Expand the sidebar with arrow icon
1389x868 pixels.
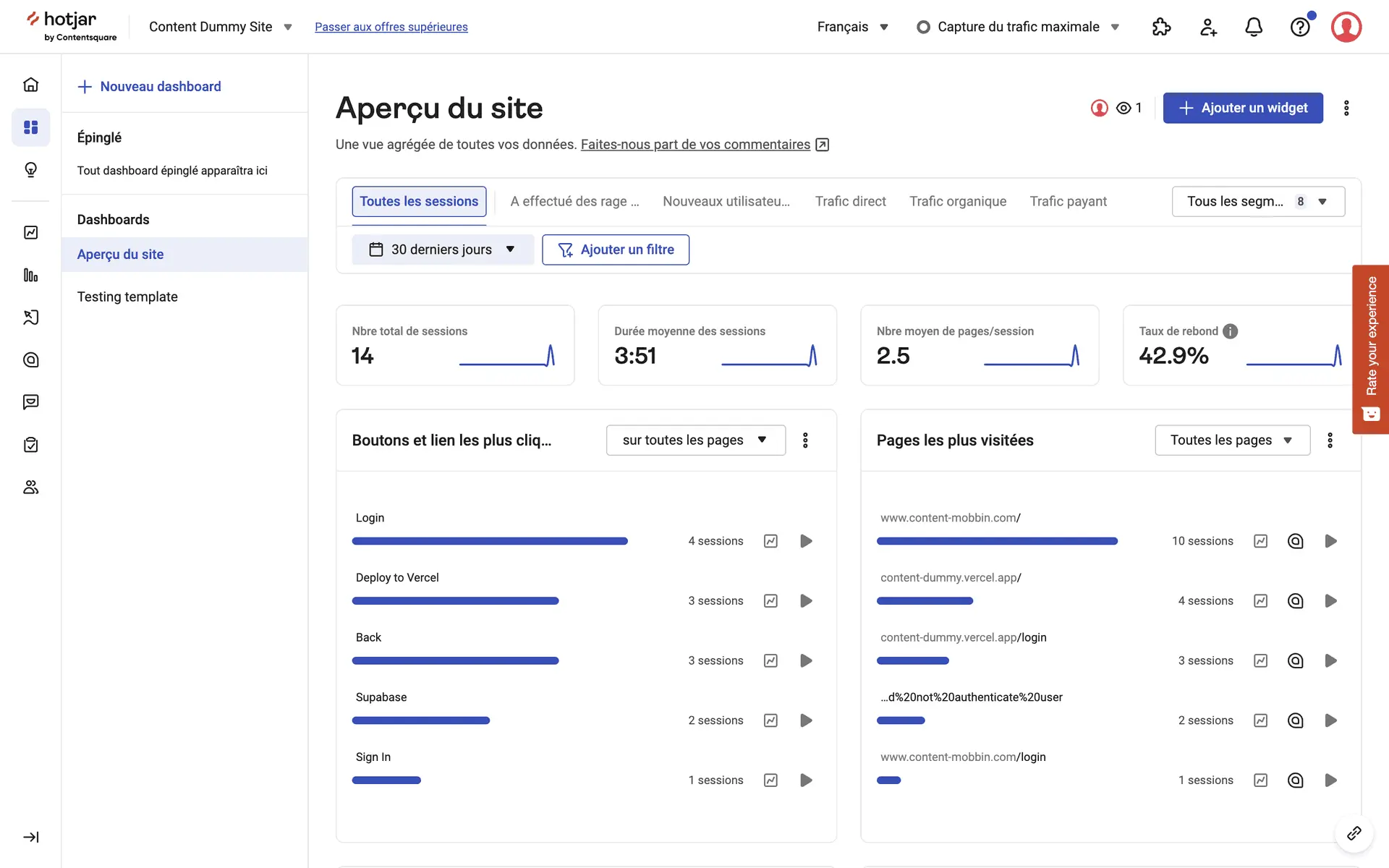coord(30,837)
